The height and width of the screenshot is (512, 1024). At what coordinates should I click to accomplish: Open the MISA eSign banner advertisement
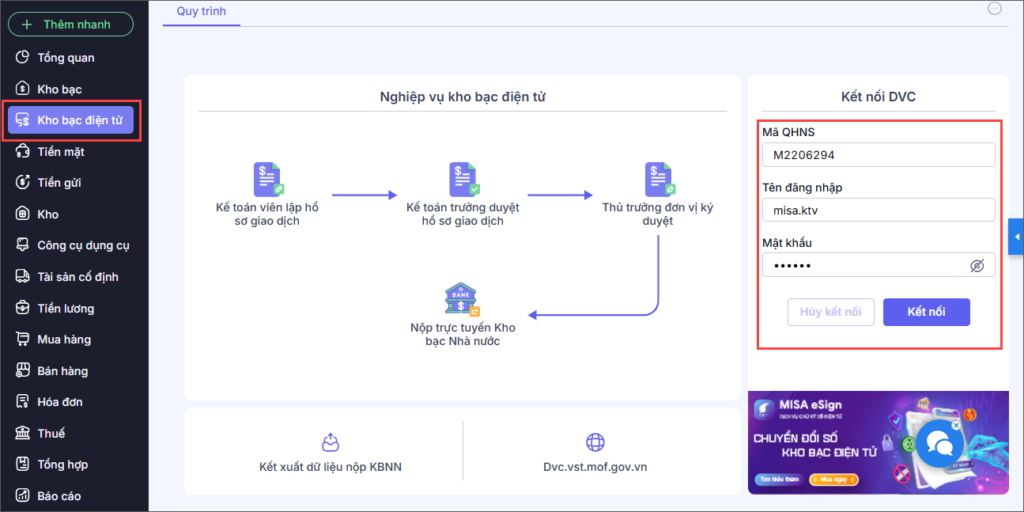coord(878,442)
